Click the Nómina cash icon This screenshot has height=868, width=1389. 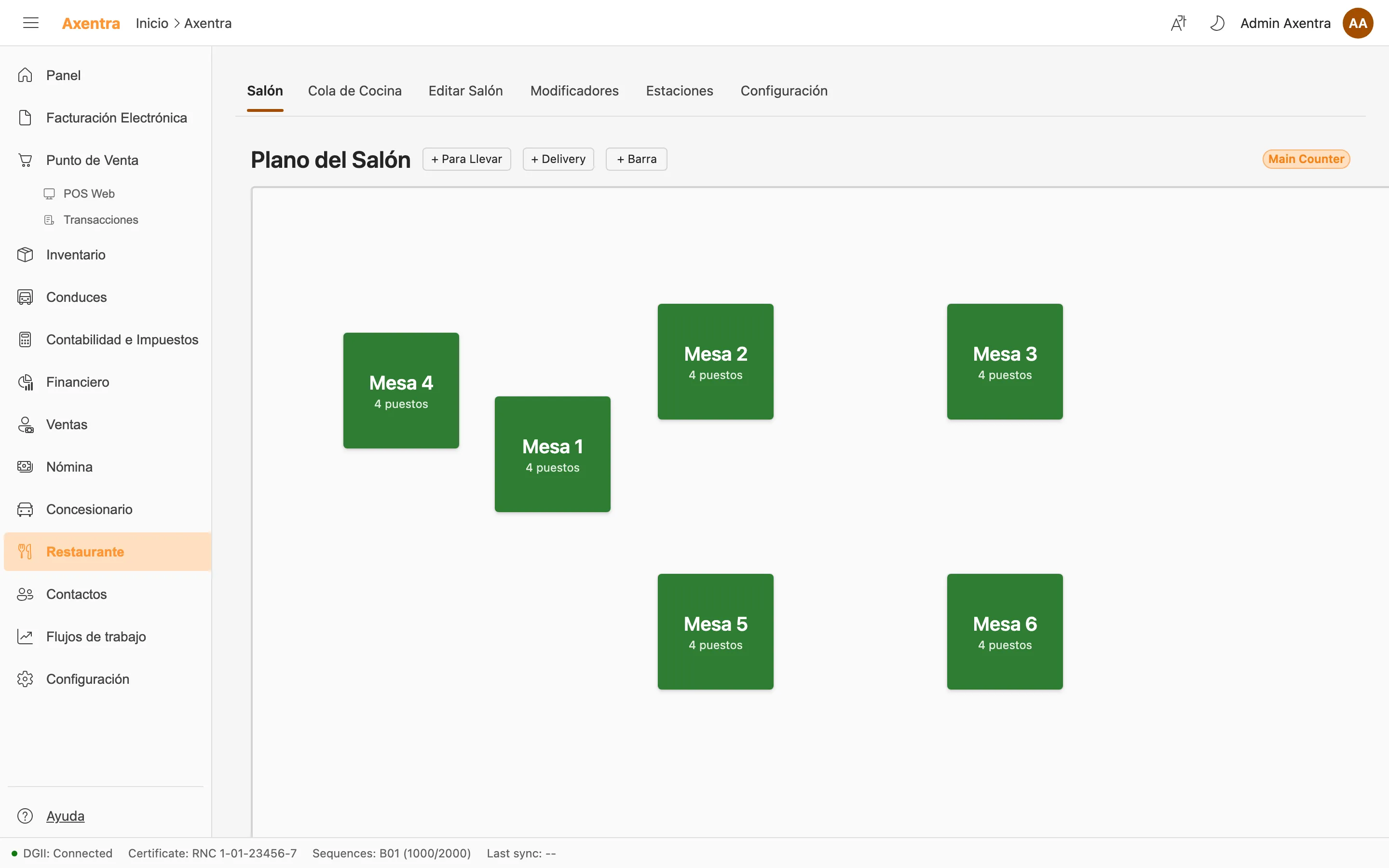click(25, 467)
